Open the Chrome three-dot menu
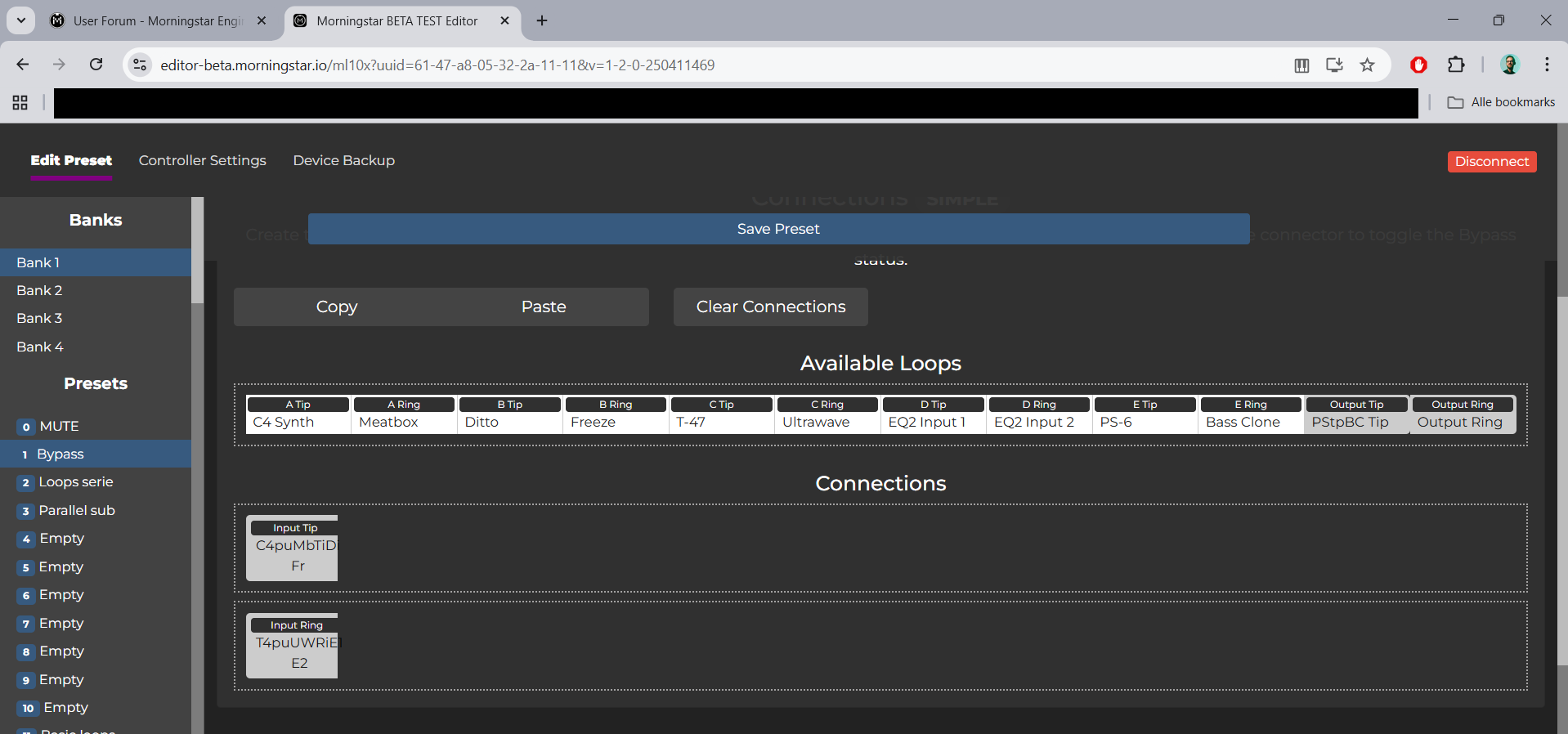This screenshot has width=1568, height=734. tap(1547, 65)
